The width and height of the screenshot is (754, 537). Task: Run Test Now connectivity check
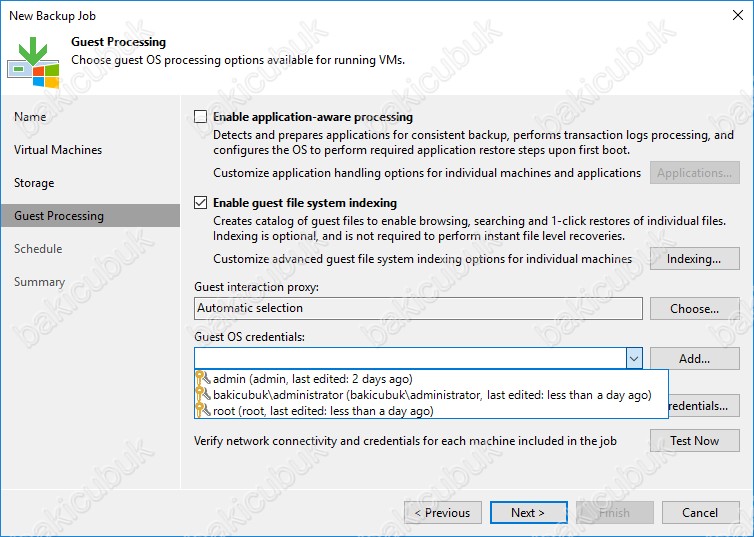pyautogui.click(x=695, y=440)
